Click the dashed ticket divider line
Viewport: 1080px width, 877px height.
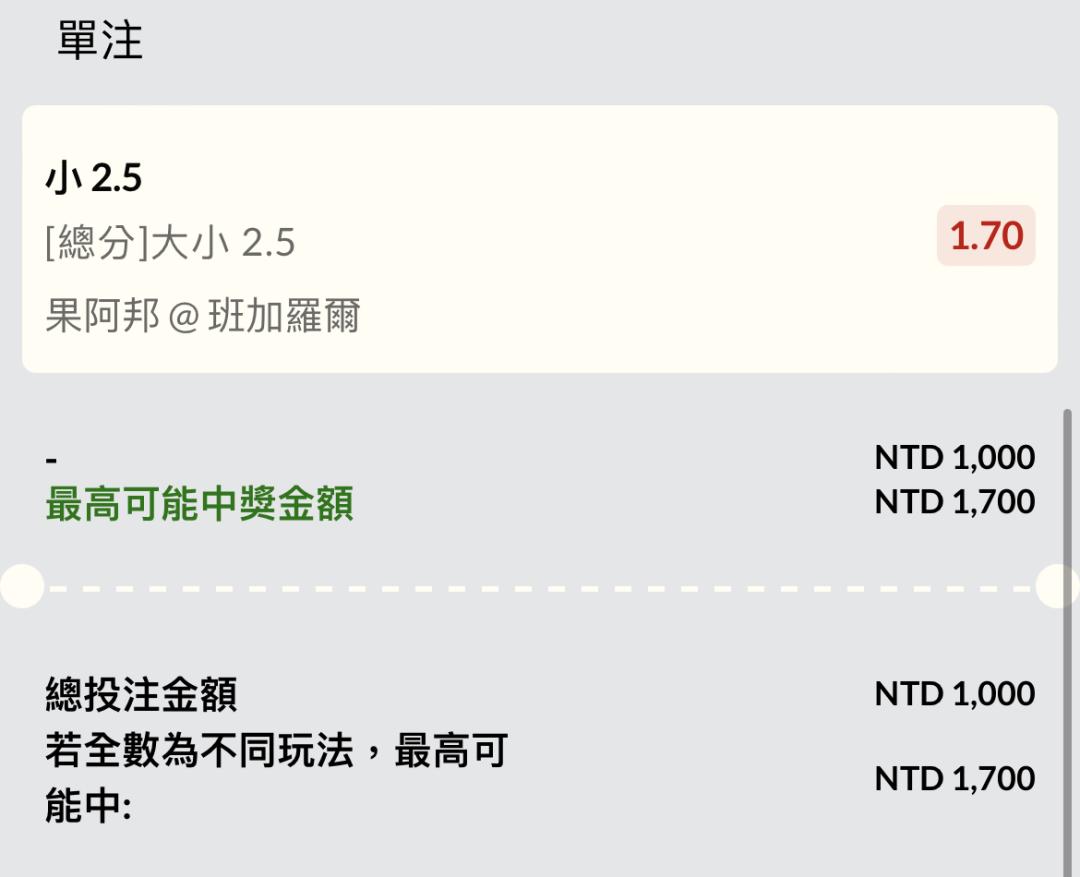click(x=540, y=589)
